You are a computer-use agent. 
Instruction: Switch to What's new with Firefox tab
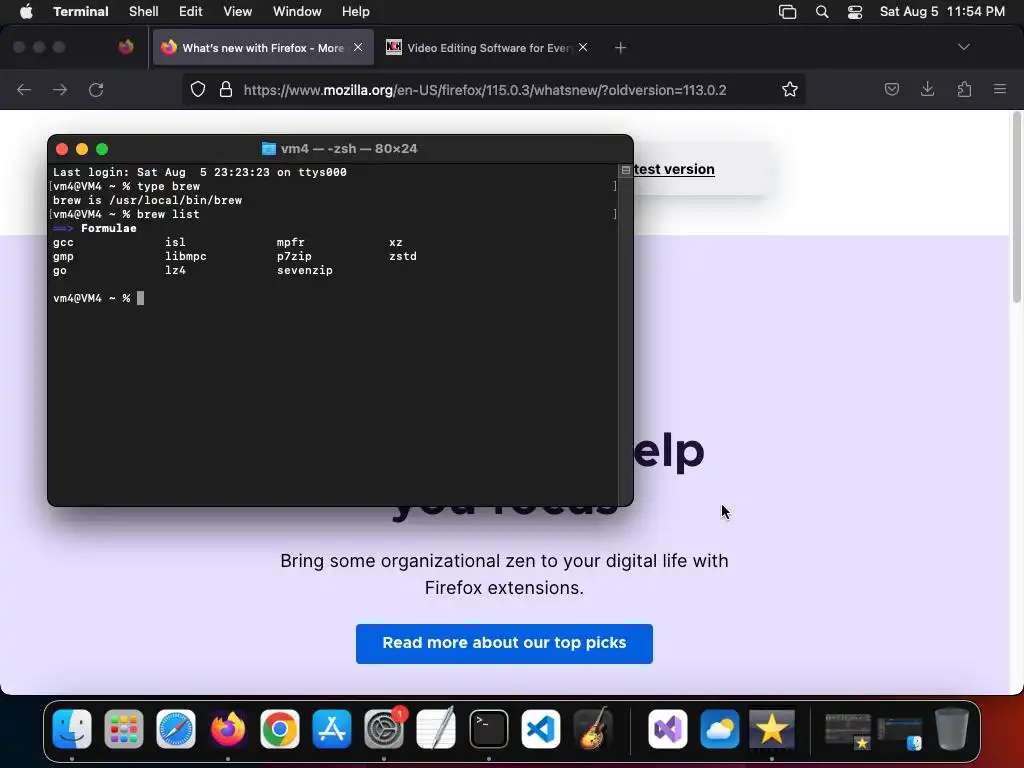click(x=263, y=48)
